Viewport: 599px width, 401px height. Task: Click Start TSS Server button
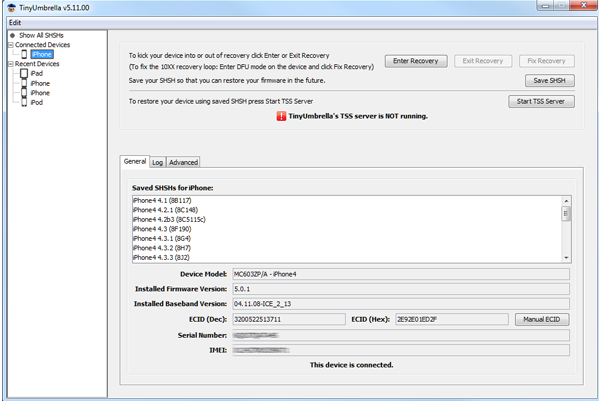[x=541, y=102]
